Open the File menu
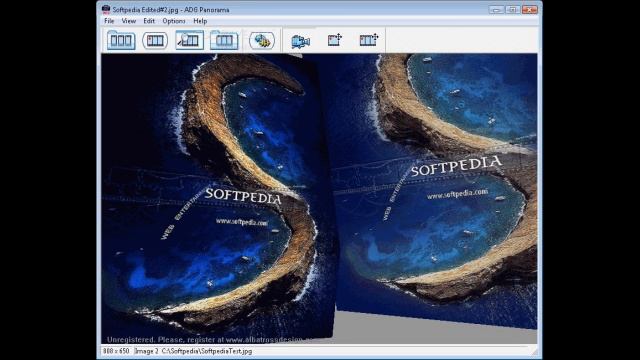 pos(109,21)
